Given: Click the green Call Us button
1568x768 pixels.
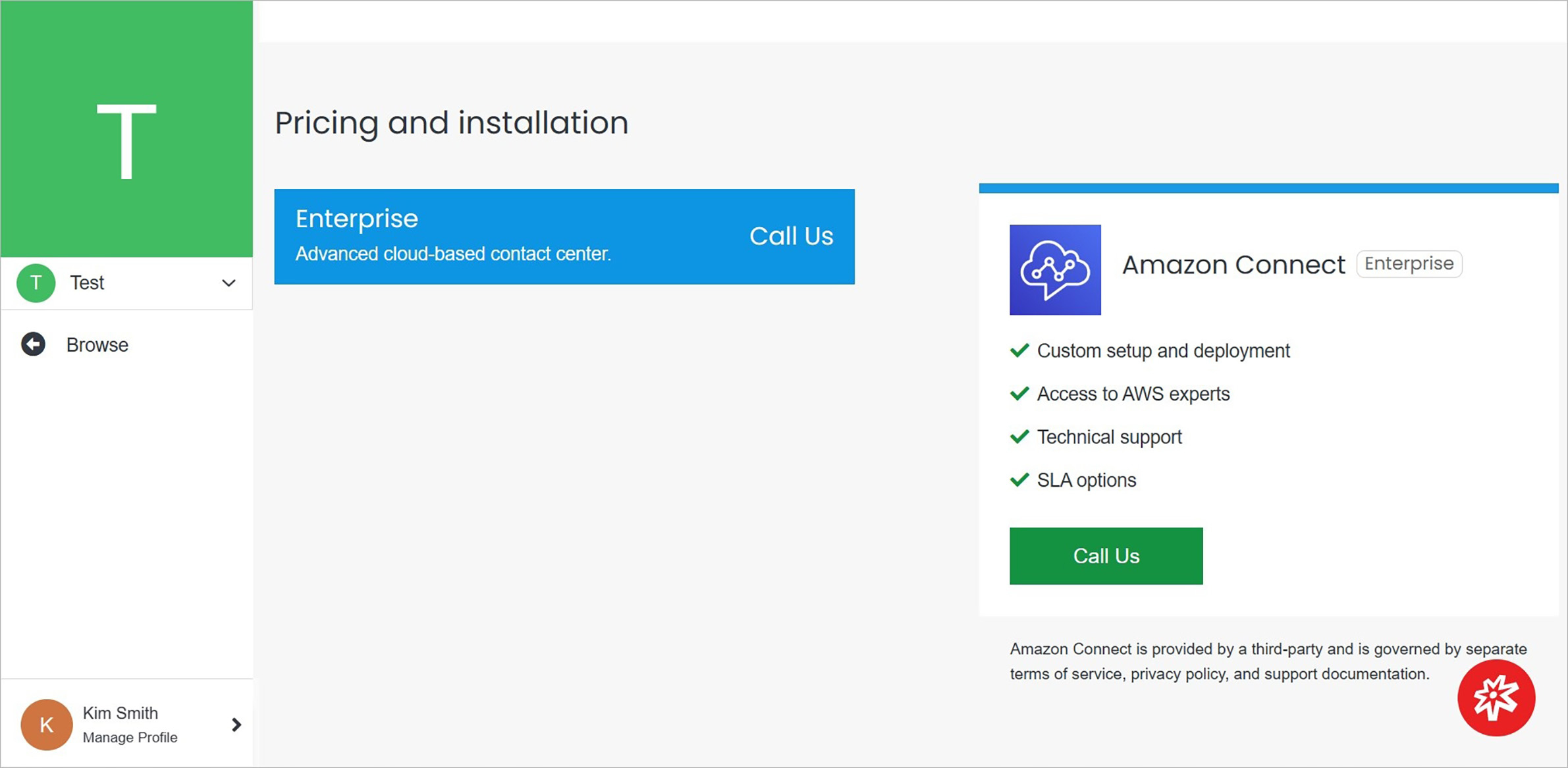Looking at the screenshot, I should (x=1106, y=556).
